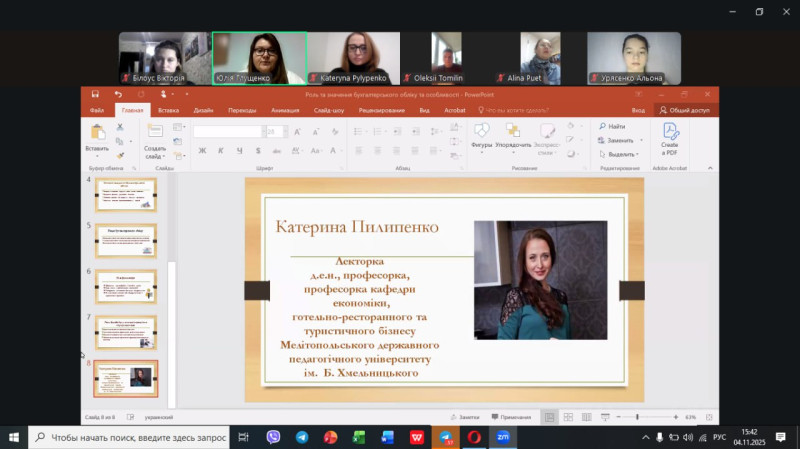Click the Create a PDF icon
The width and height of the screenshot is (800, 449).
[x=669, y=132]
